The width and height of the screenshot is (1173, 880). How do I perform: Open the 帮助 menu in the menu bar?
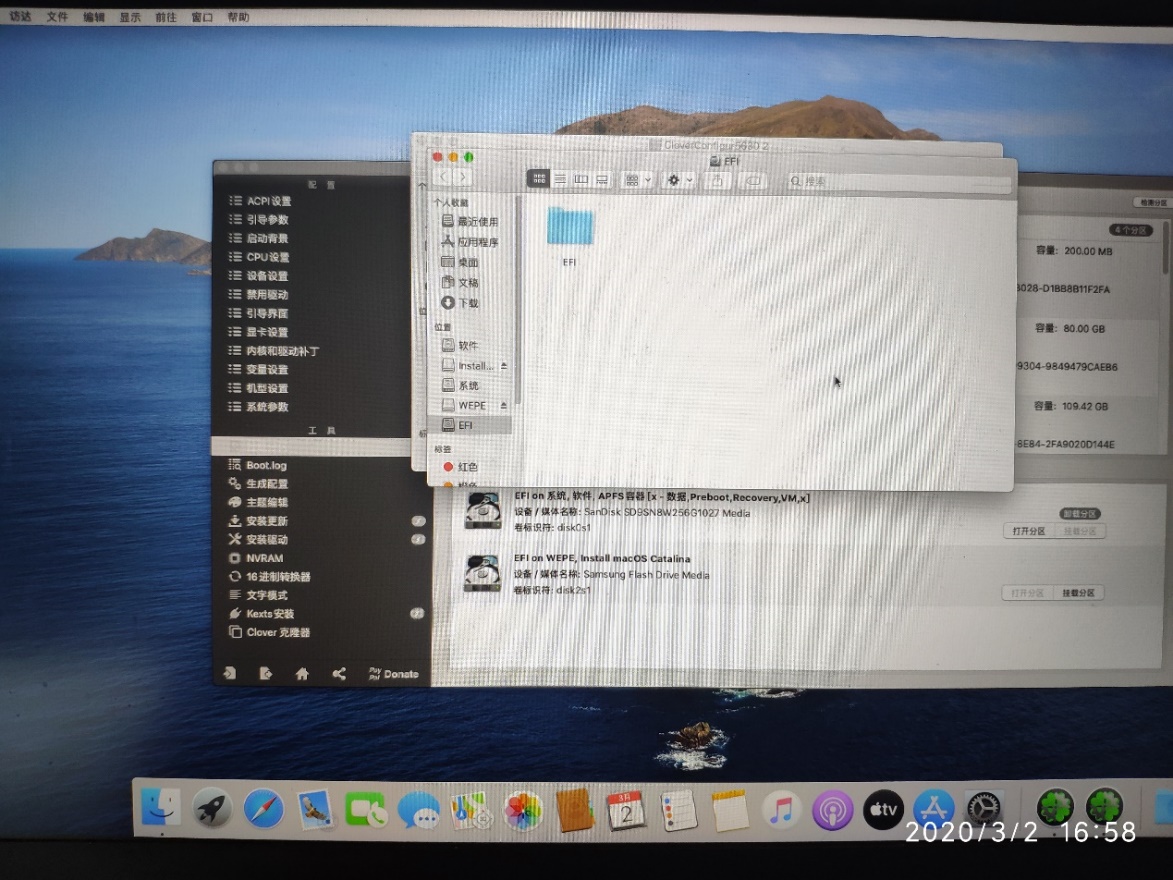238,16
